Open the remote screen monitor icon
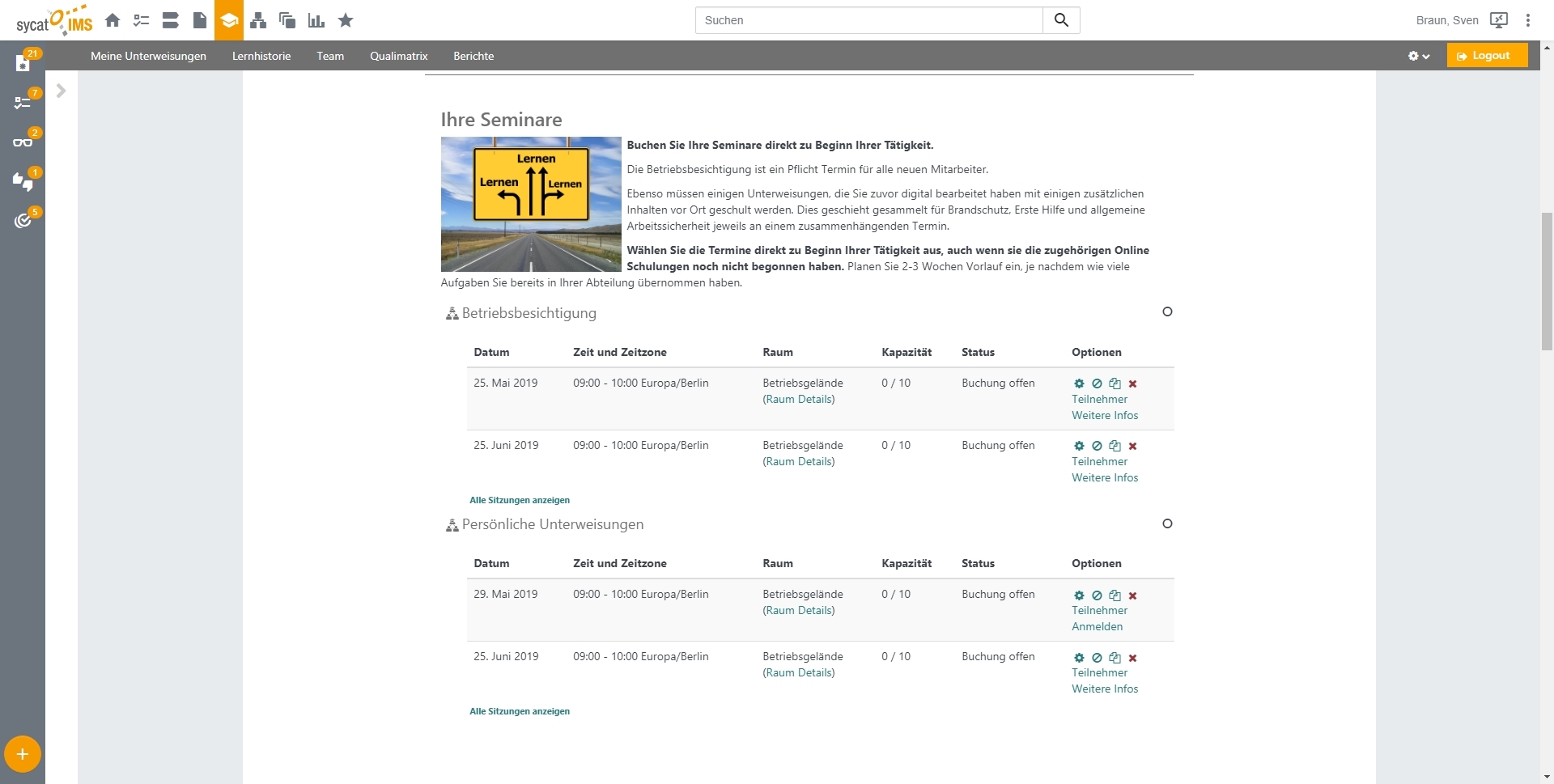The height and width of the screenshot is (784, 1554). click(x=1499, y=20)
